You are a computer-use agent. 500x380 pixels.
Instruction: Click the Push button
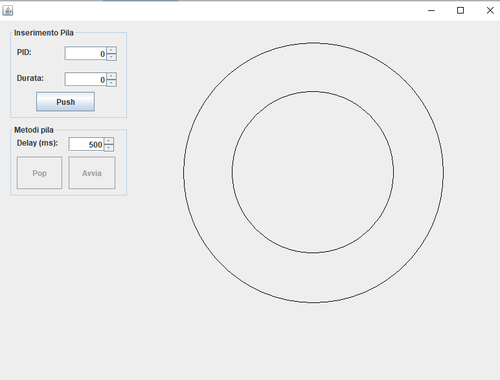(65, 102)
